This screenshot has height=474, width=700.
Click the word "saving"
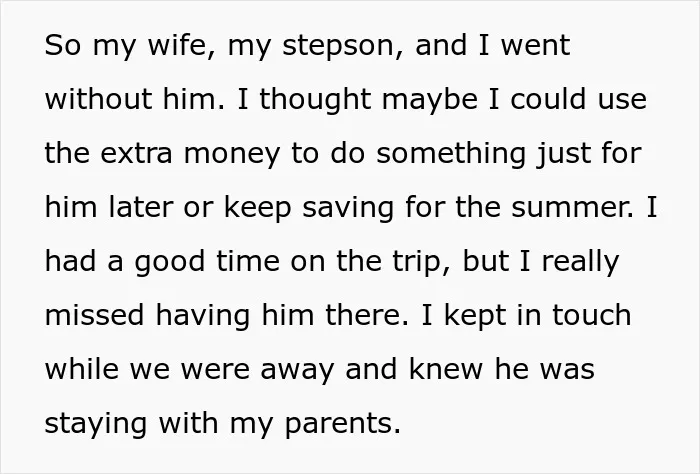point(348,208)
